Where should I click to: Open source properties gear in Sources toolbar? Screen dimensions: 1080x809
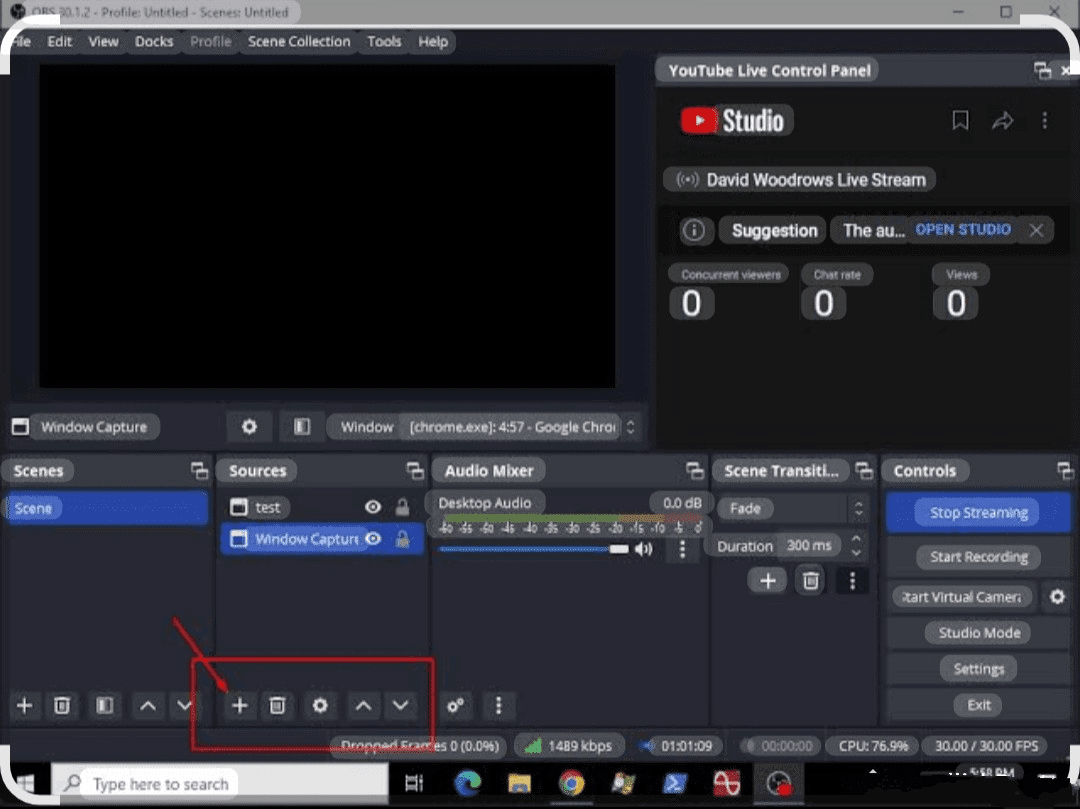(x=320, y=706)
